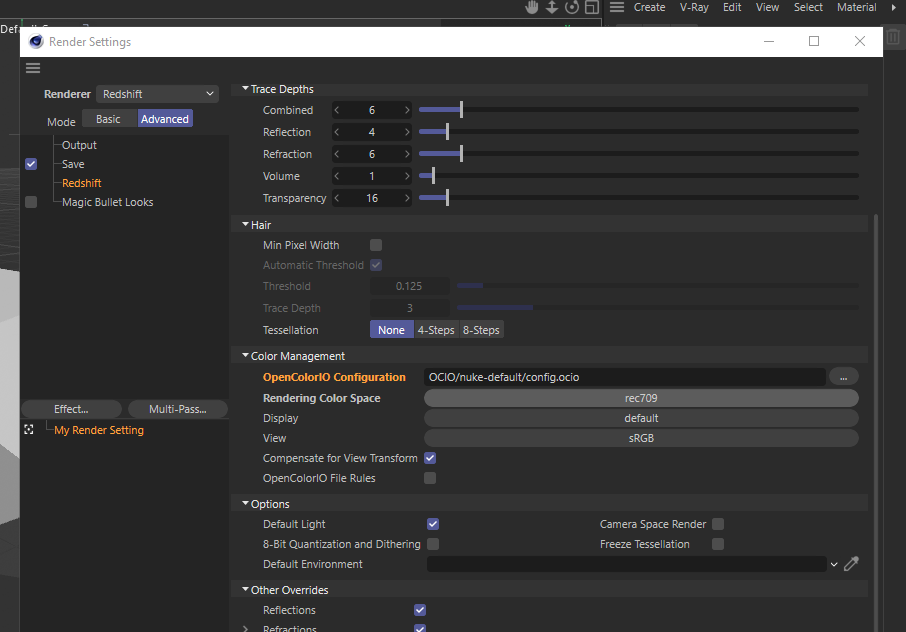
Task: Disable Compensate for View Transform
Action: click(x=430, y=458)
